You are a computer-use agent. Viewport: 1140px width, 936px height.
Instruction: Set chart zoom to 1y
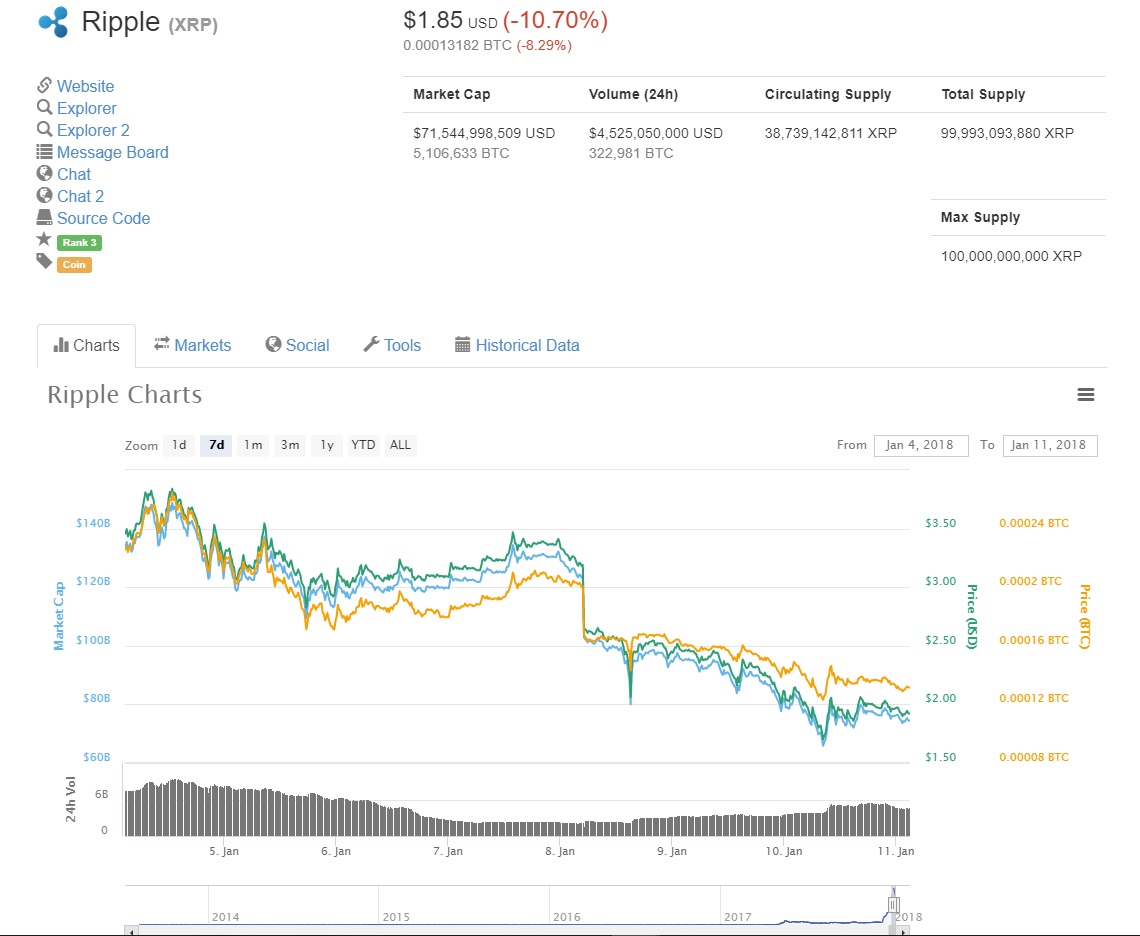(x=327, y=445)
